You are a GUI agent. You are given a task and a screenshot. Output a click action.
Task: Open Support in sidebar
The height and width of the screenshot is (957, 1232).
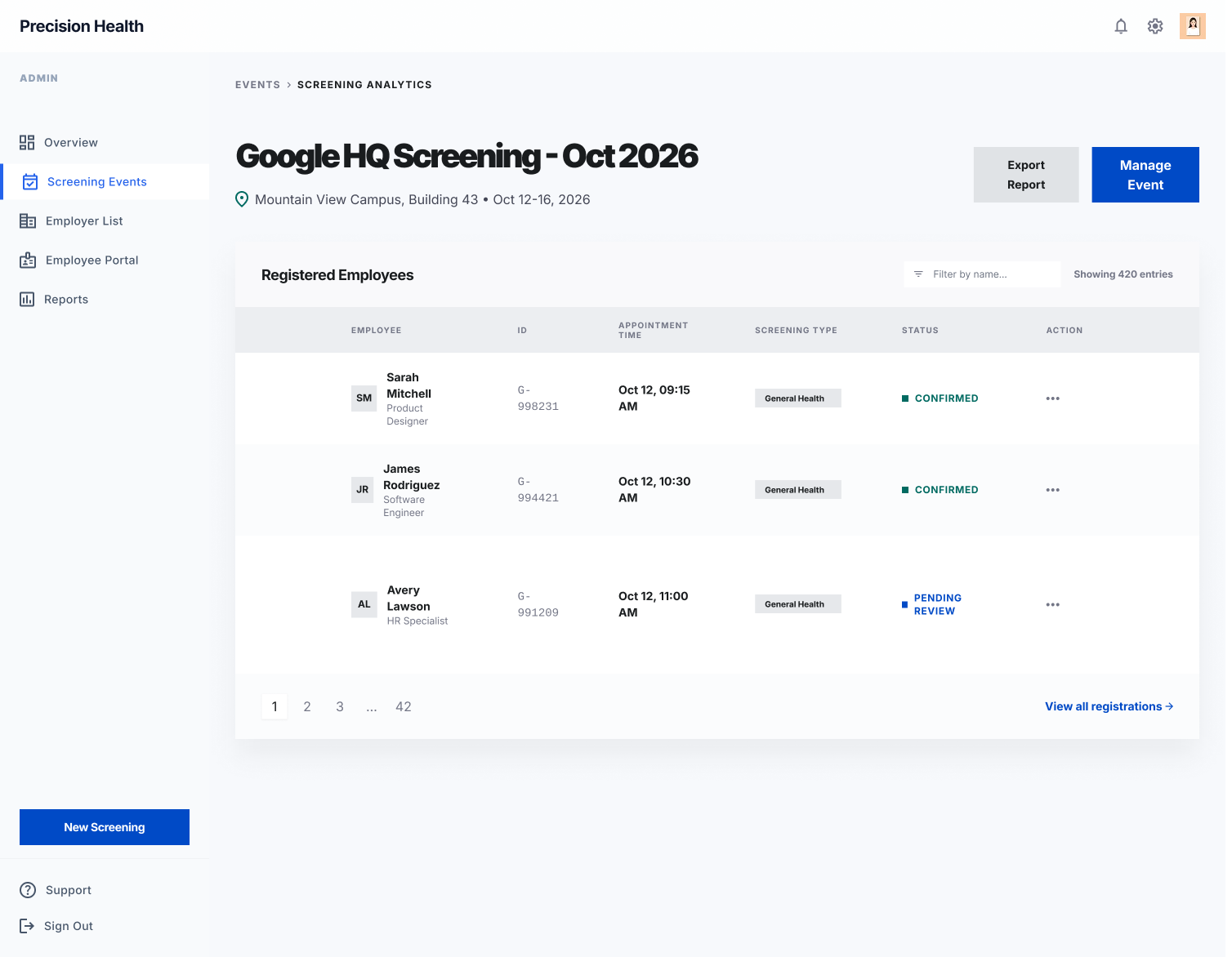(x=105, y=890)
